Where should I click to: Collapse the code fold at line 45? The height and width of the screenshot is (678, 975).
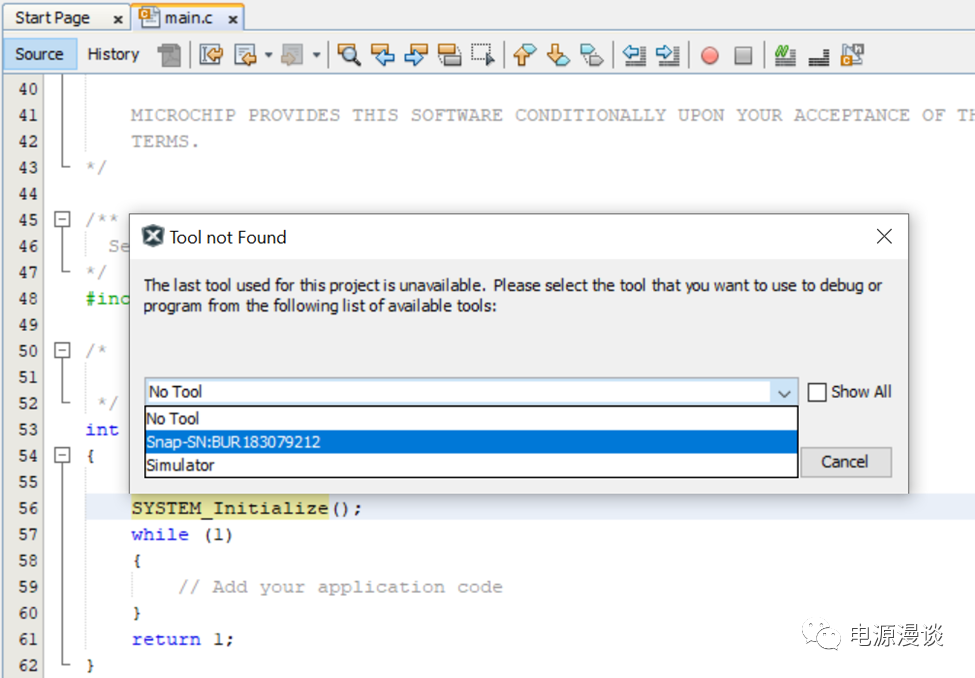[62, 220]
